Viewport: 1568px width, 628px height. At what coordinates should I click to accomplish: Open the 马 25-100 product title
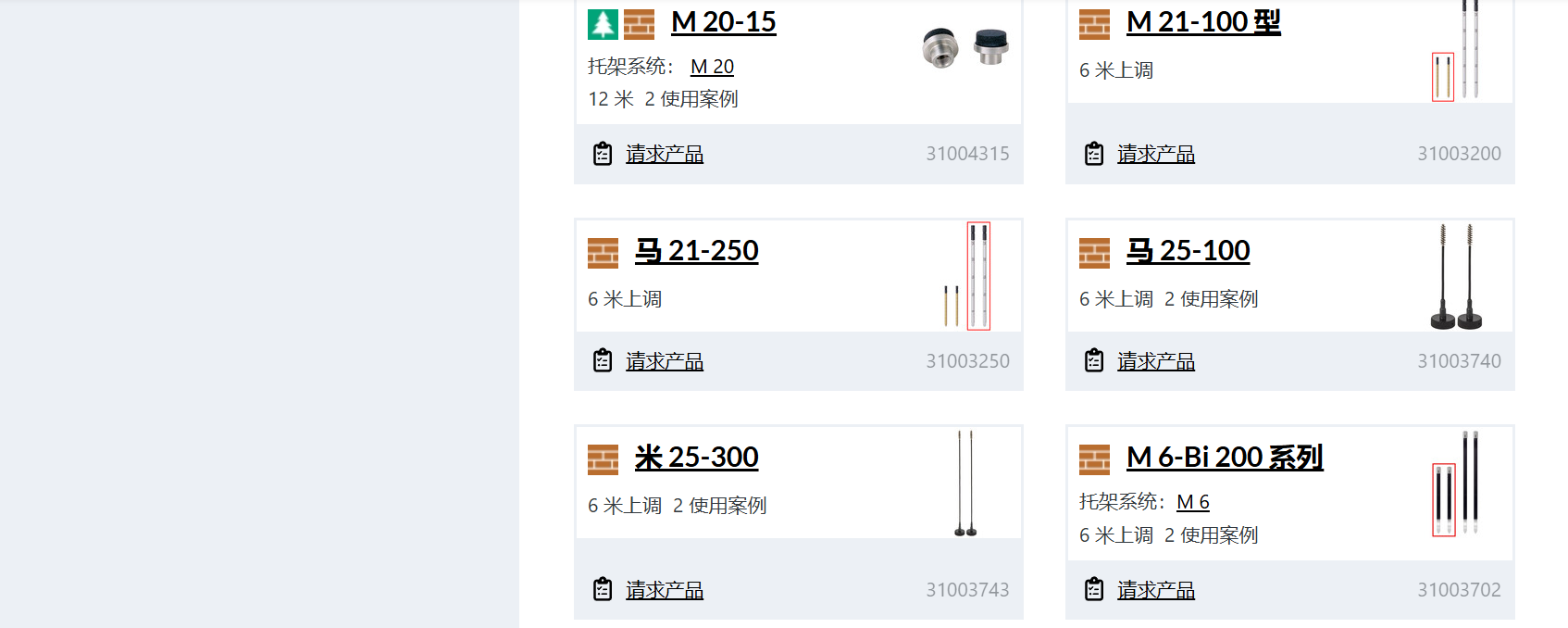(x=1188, y=251)
